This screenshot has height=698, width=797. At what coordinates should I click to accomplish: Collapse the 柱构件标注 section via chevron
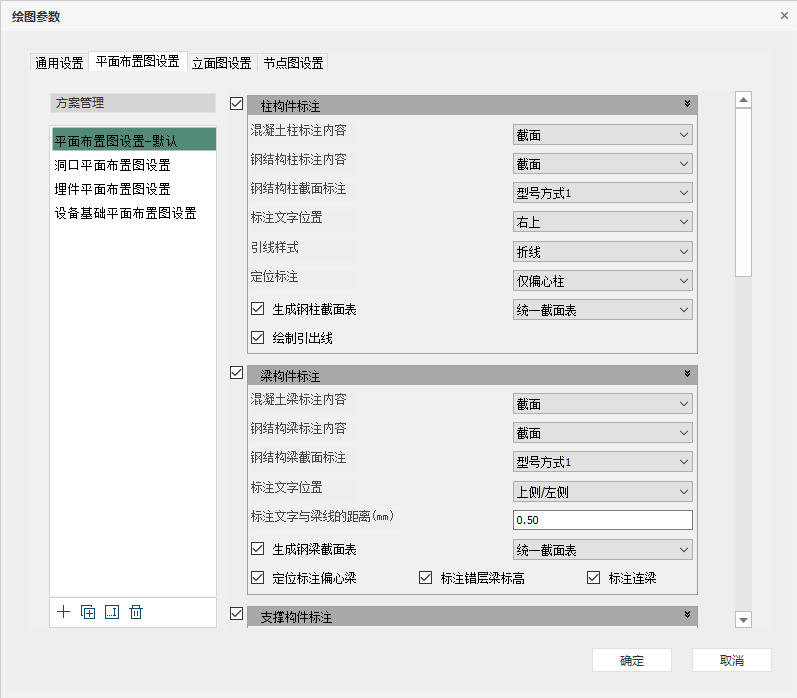687,104
